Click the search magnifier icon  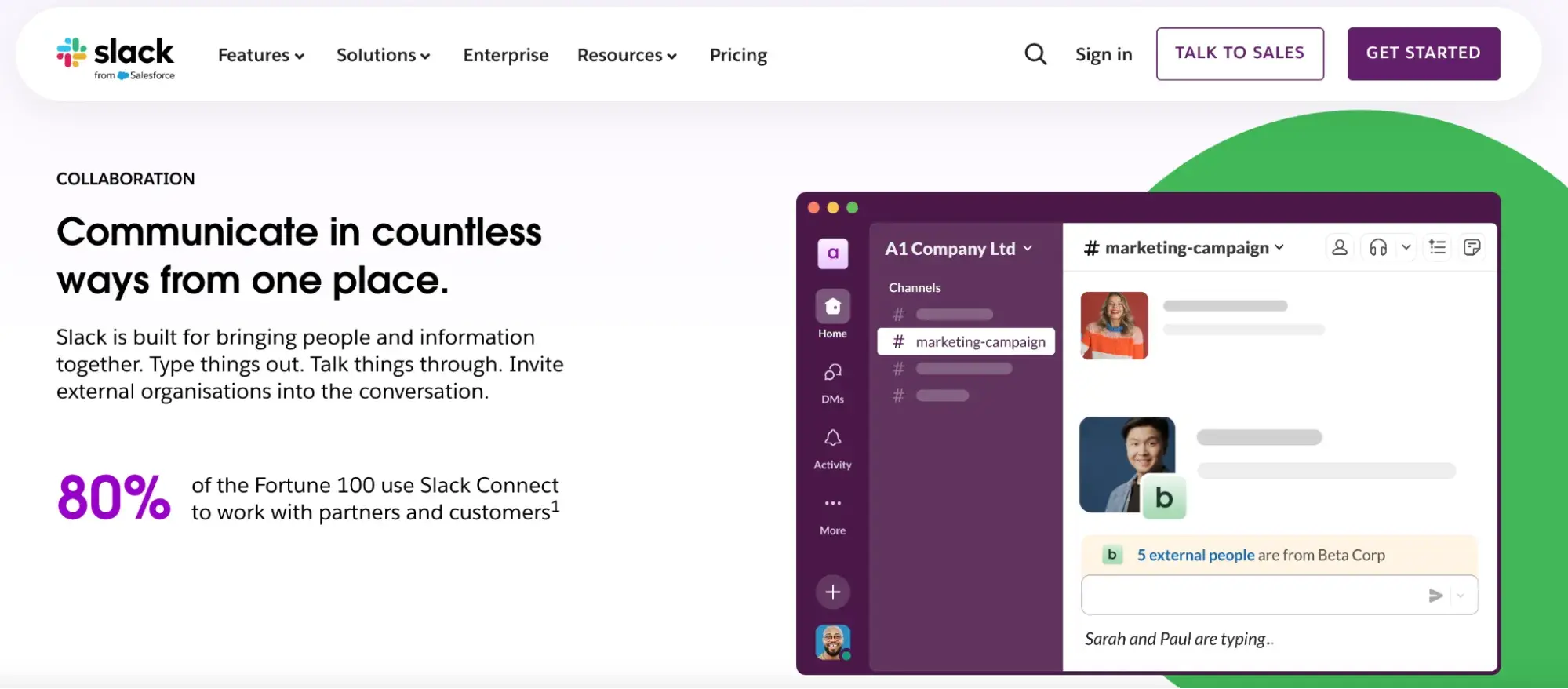(1035, 54)
